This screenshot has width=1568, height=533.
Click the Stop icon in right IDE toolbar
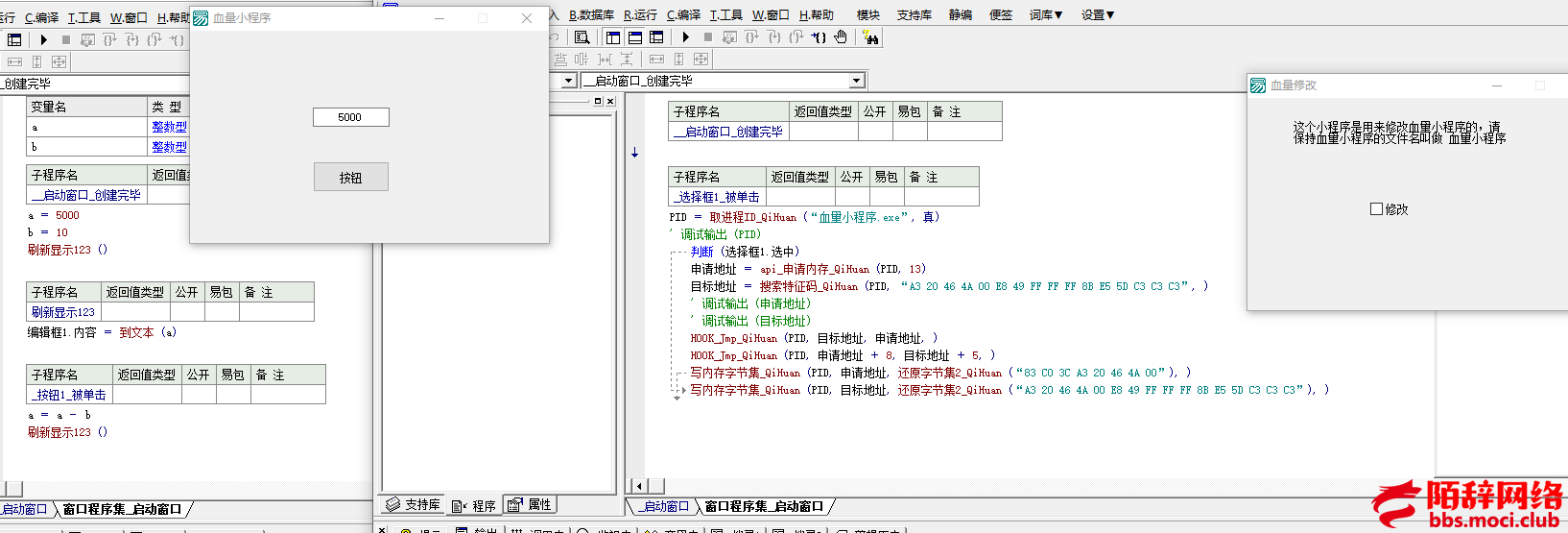(708, 37)
